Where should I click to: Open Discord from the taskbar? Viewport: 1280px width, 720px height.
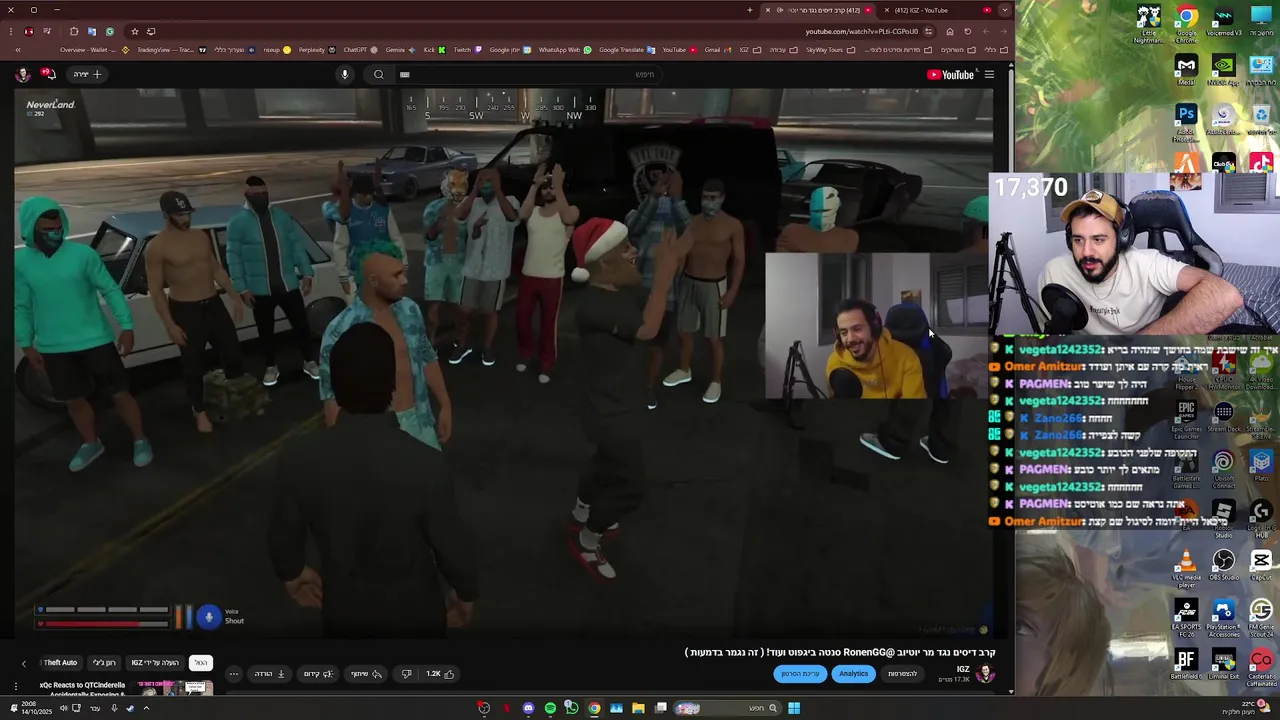tap(528, 708)
